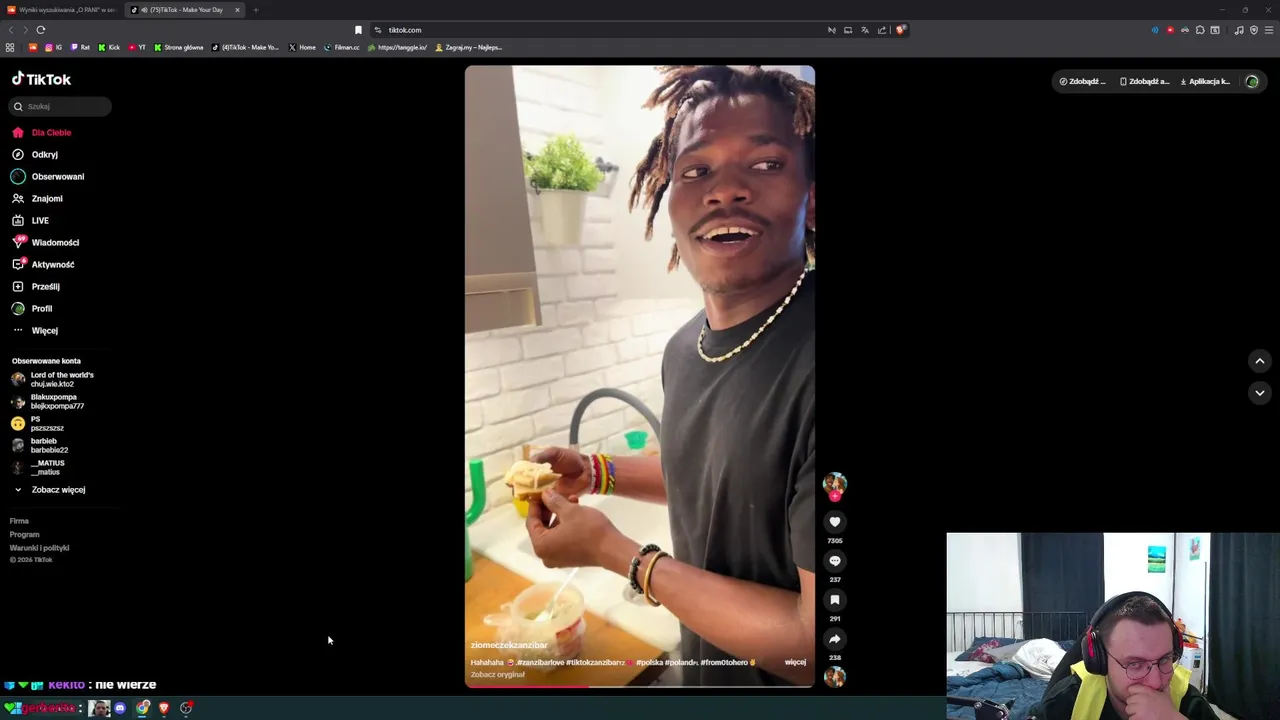Open Aktywność notifications
The height and width of the screenshot is (720, 1280).
pos(43,264)
